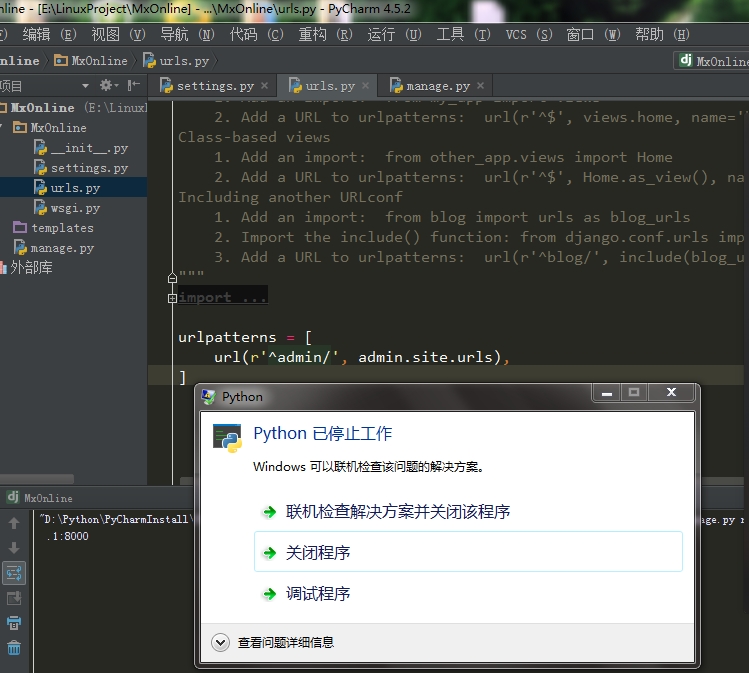Image resolution: width=749 pixels, height=673 pixels.
Task: Open the 帮助 (H) menu
Action: coord(662,34)
